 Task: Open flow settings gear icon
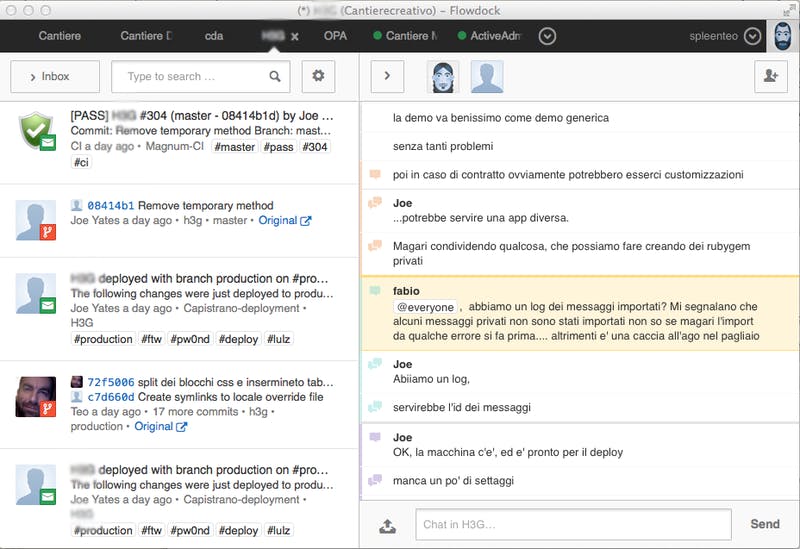(x=318, y=76)
